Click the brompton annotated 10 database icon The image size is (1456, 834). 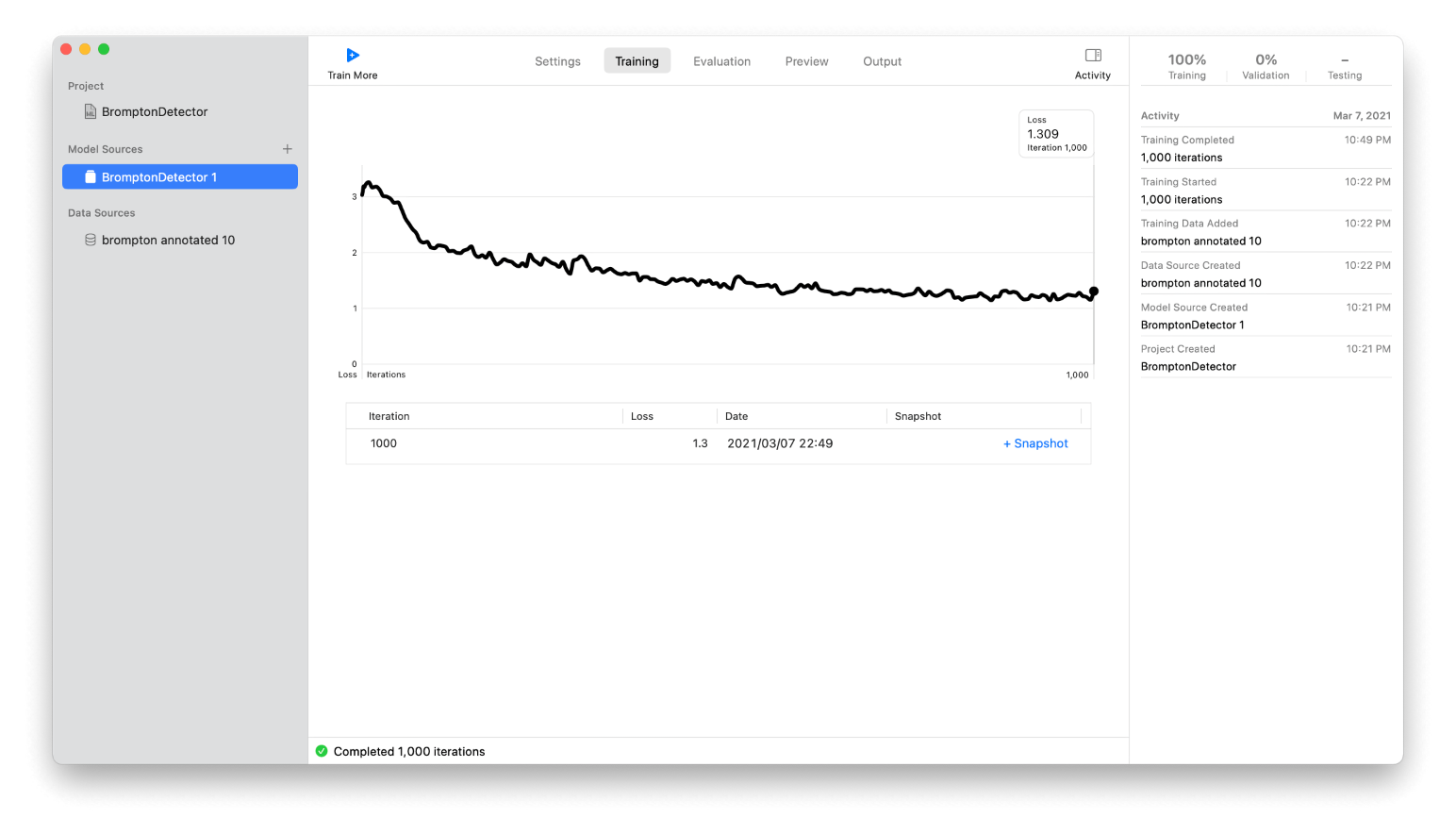coord(91,240)
